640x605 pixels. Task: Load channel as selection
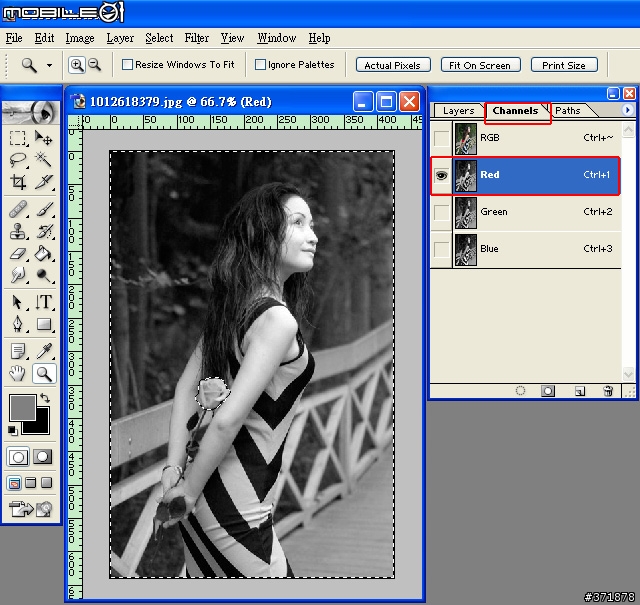[x=520, y=391]
